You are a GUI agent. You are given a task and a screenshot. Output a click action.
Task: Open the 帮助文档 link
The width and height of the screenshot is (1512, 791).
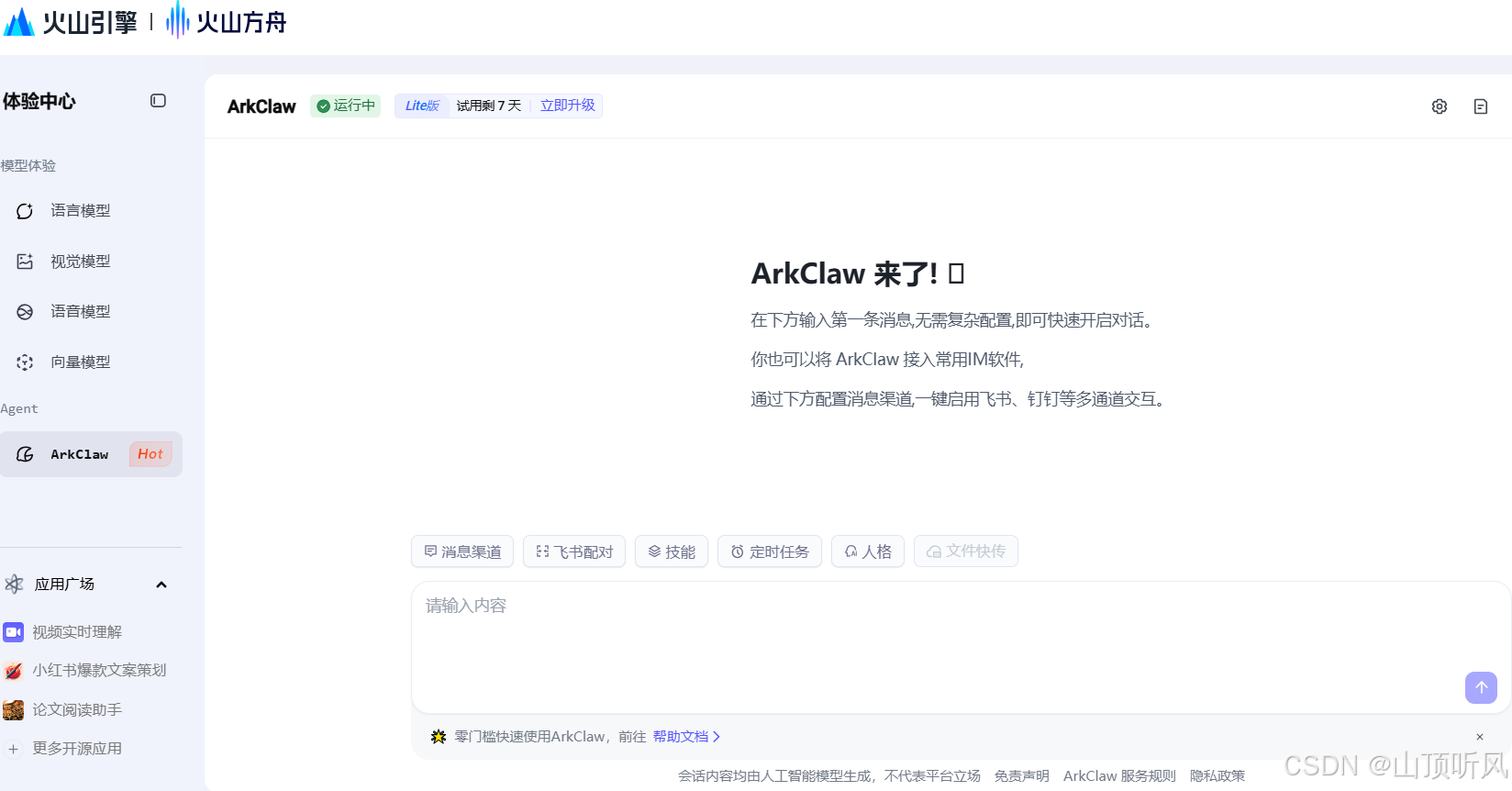tap(686, 737)
